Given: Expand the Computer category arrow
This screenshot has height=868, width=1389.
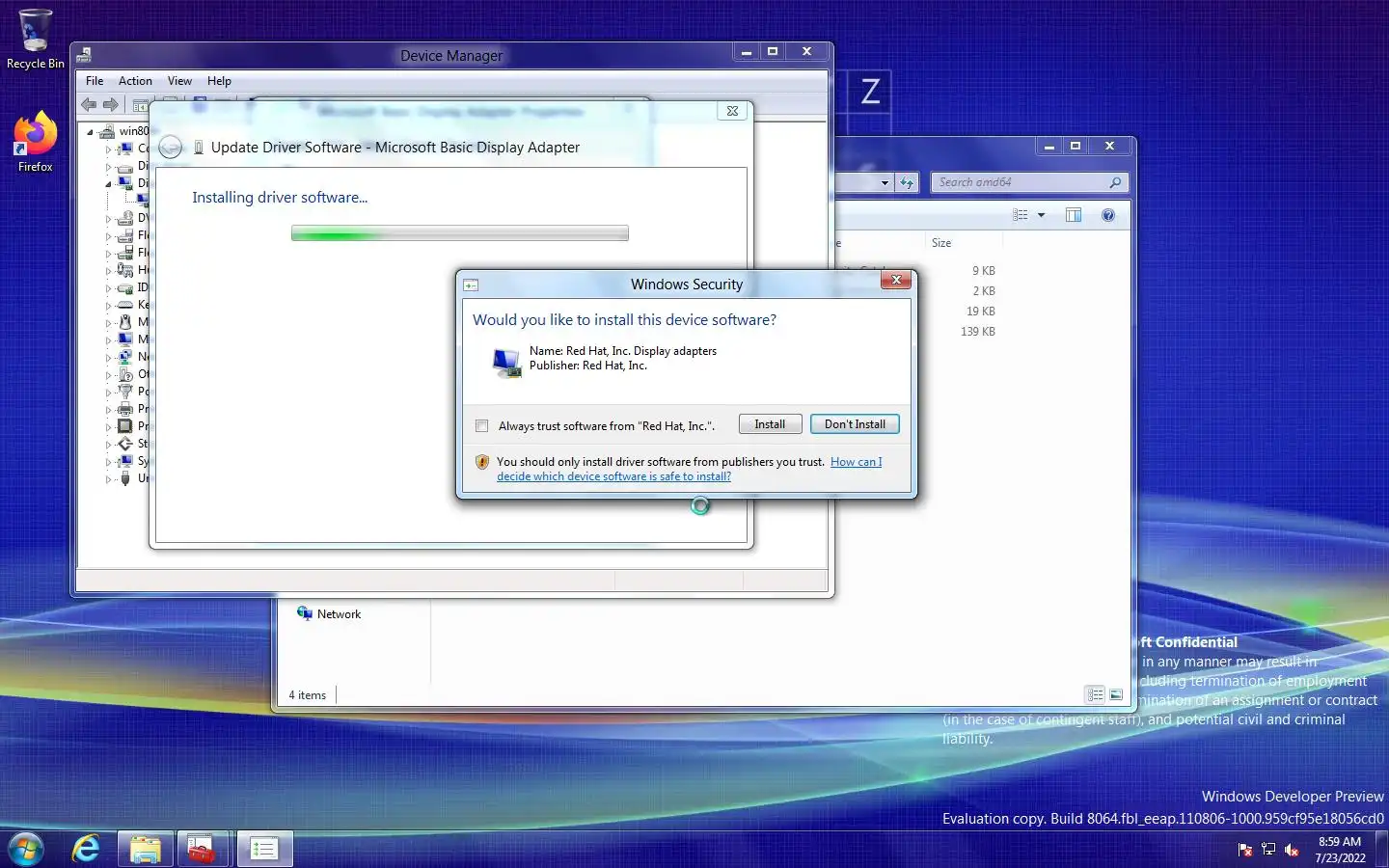Looking at the screenshot, I should (x=108, y=149).
